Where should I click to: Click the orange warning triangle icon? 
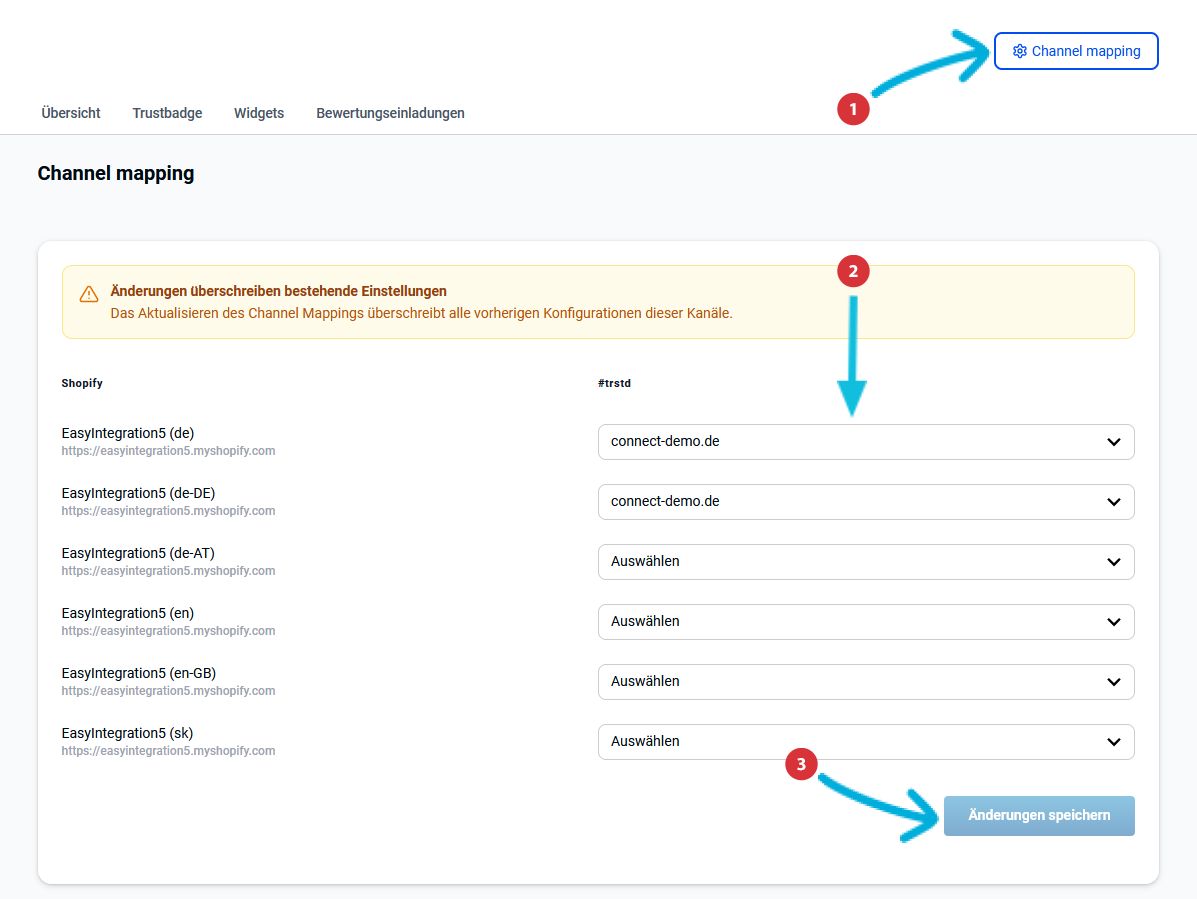click(x=89, y=294)
